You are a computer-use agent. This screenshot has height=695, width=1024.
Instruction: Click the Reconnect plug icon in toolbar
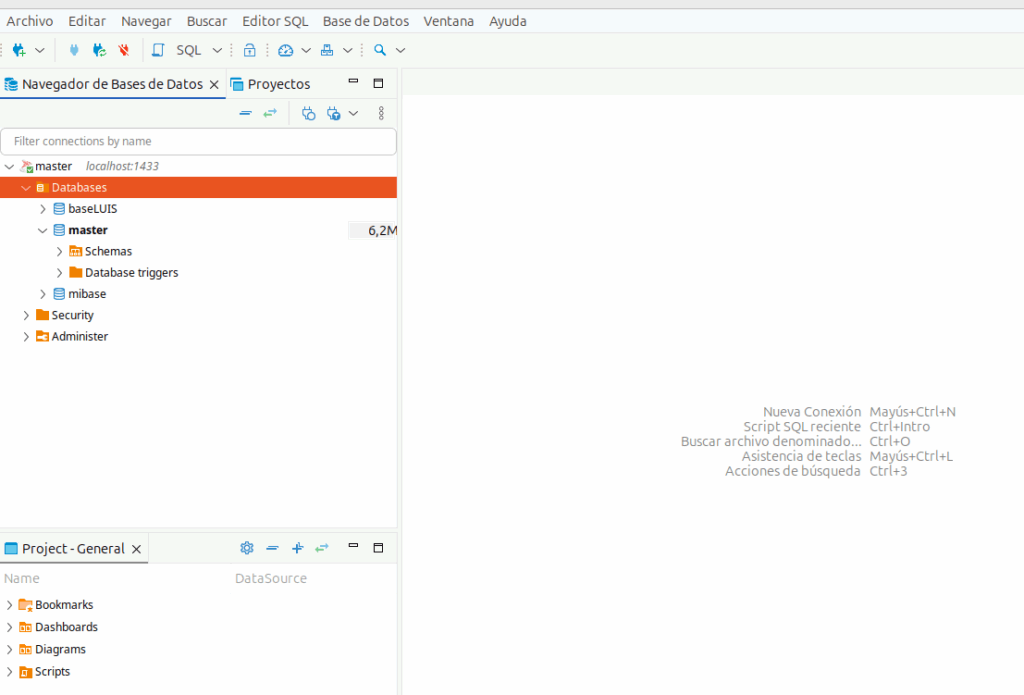[99, 50]
